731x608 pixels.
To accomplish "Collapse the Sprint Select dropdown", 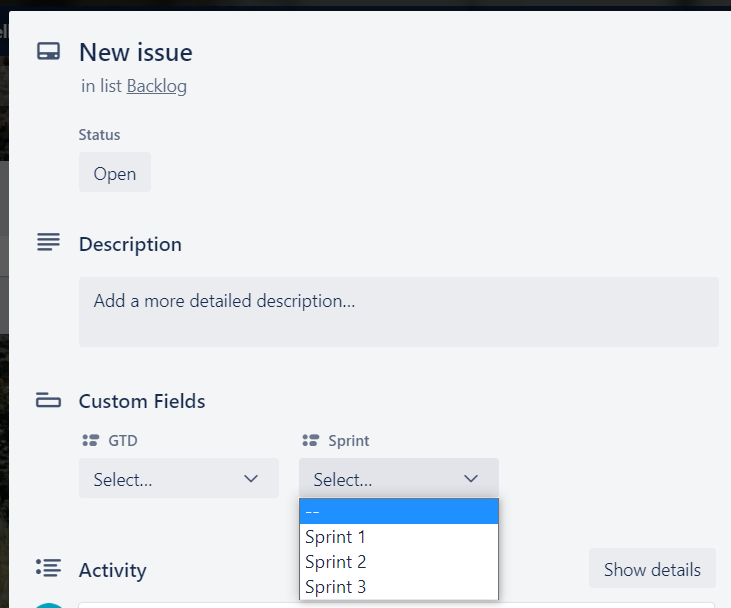I will (x=398, y=479).
